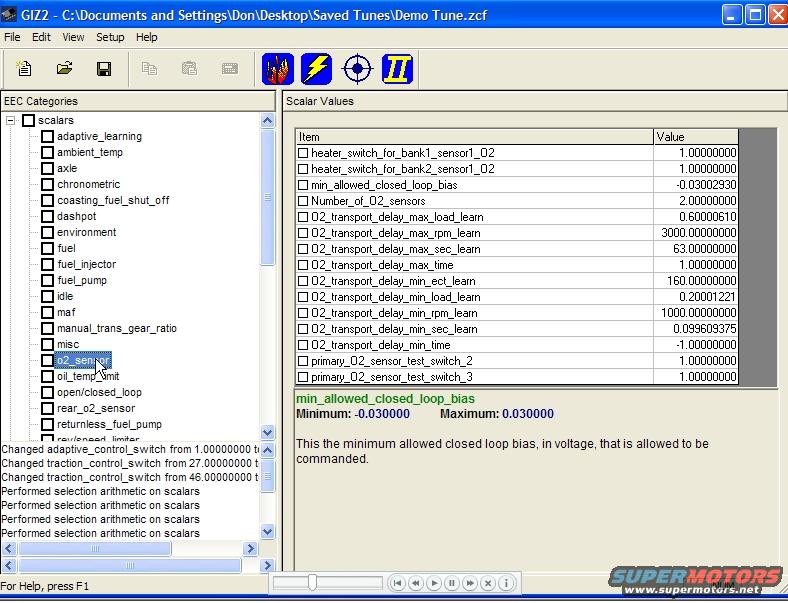Check the min_allowed_closed_loop_bias checkbox
The width and height of the screenshot is (788, 603).
click(x=303, y=185)
